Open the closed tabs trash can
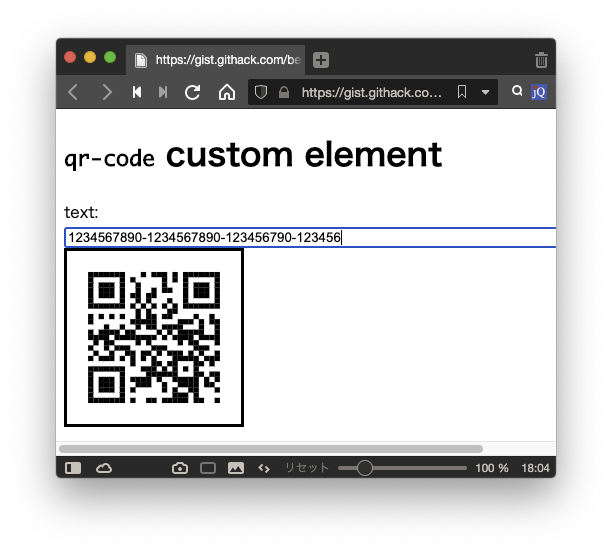The image size is (612, 552). tap(541, 60)
